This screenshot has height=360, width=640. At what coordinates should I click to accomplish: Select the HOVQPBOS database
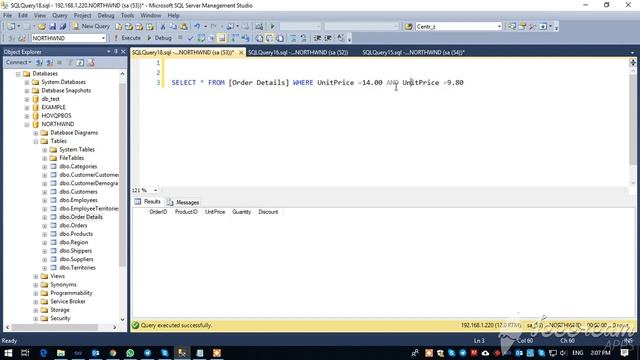[56, 116]
